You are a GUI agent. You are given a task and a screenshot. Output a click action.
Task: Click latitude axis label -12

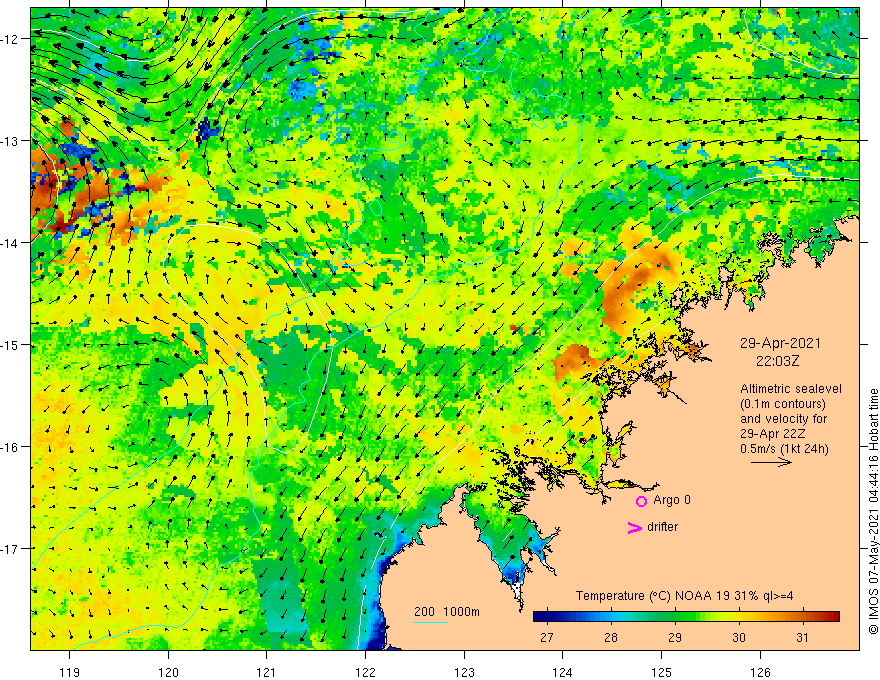tap(10, 39)
